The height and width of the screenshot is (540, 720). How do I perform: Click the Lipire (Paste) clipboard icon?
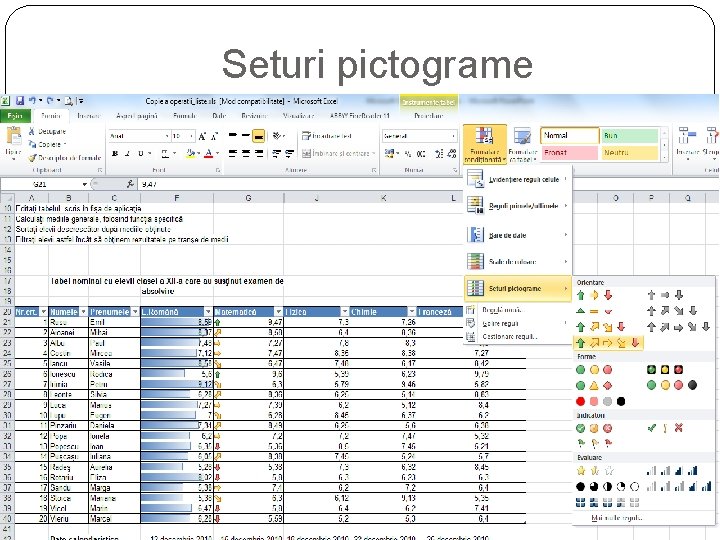pos(13,136)
